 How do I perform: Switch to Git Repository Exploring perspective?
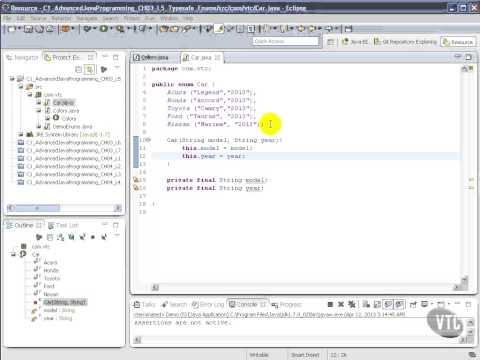(405, 42)
